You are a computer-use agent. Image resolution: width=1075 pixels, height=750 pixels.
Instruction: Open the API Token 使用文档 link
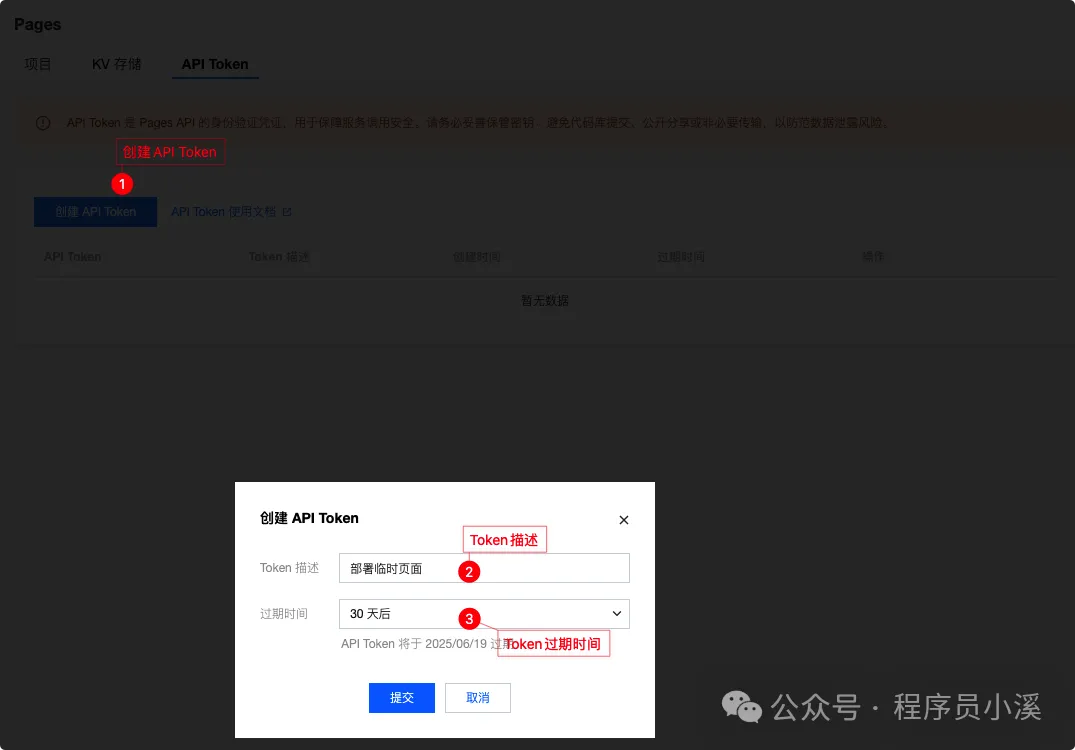226,211
